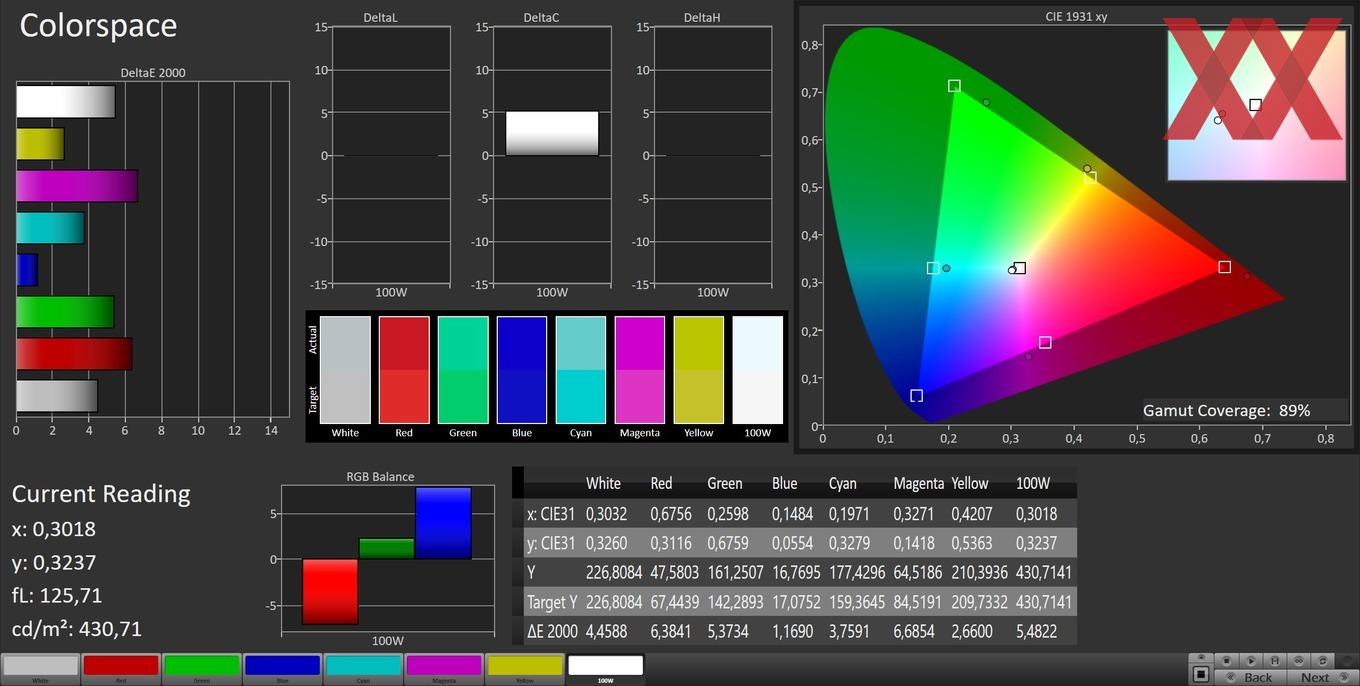Screen dimensions: 1360x686
Task: Select the Blue patch in bottom strip
Action: [x=282, y=668]
